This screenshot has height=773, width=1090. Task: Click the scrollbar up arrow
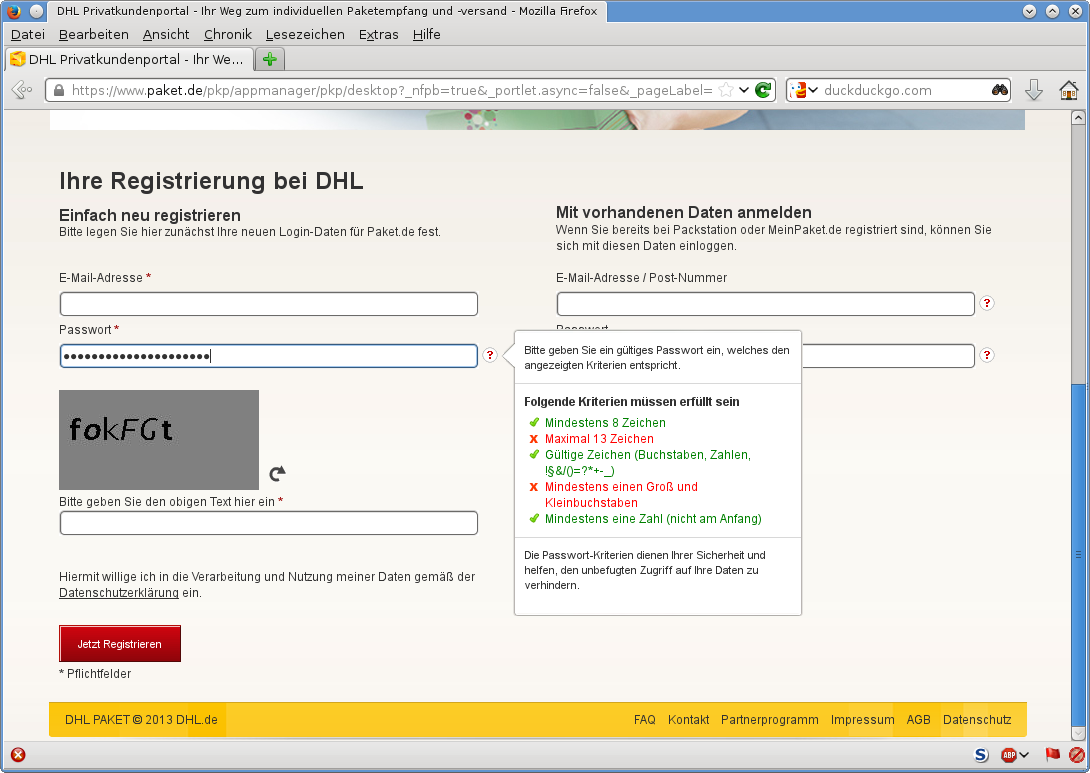click(1078, 117)
